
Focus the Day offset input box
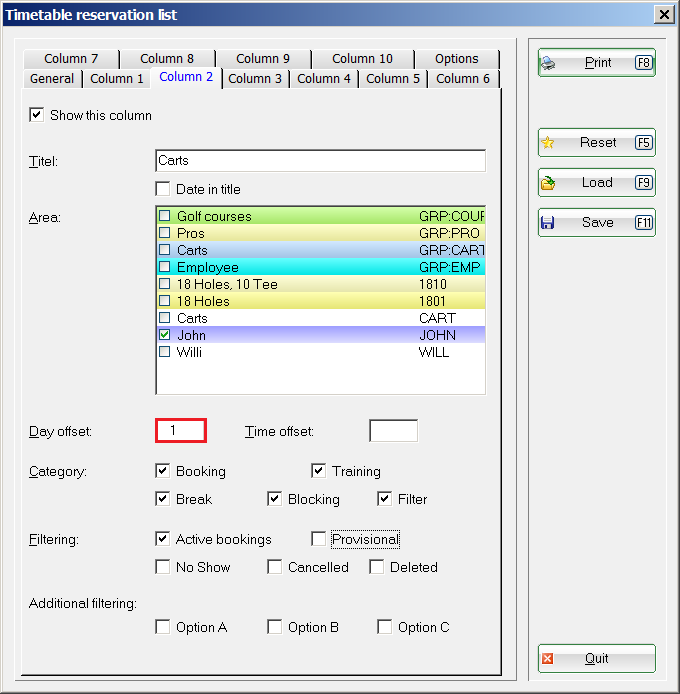pyautogui.click(x=181, y=431)
